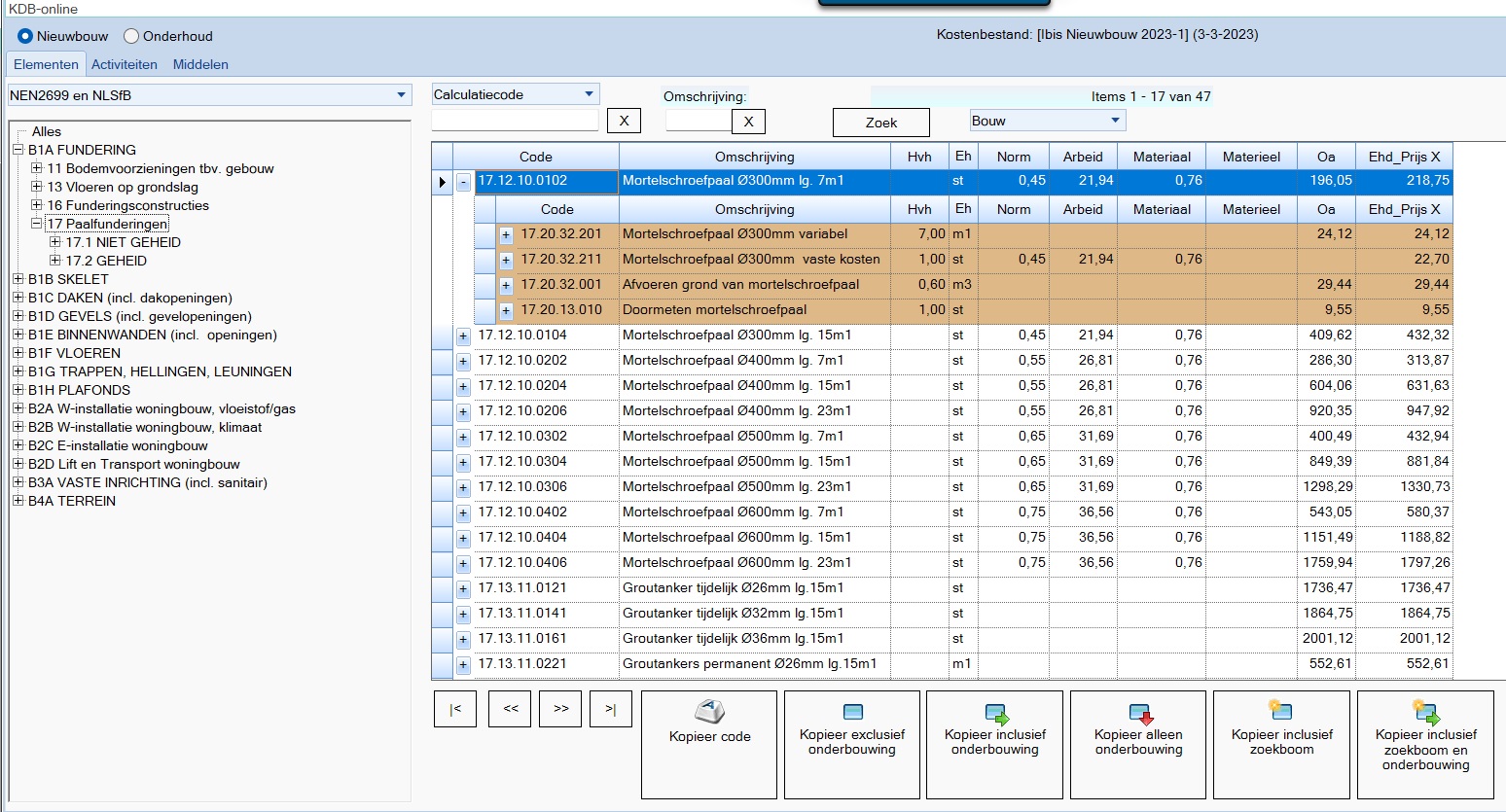Expand row 17.12.10.0402 plus icon

(x=463, y=513)
